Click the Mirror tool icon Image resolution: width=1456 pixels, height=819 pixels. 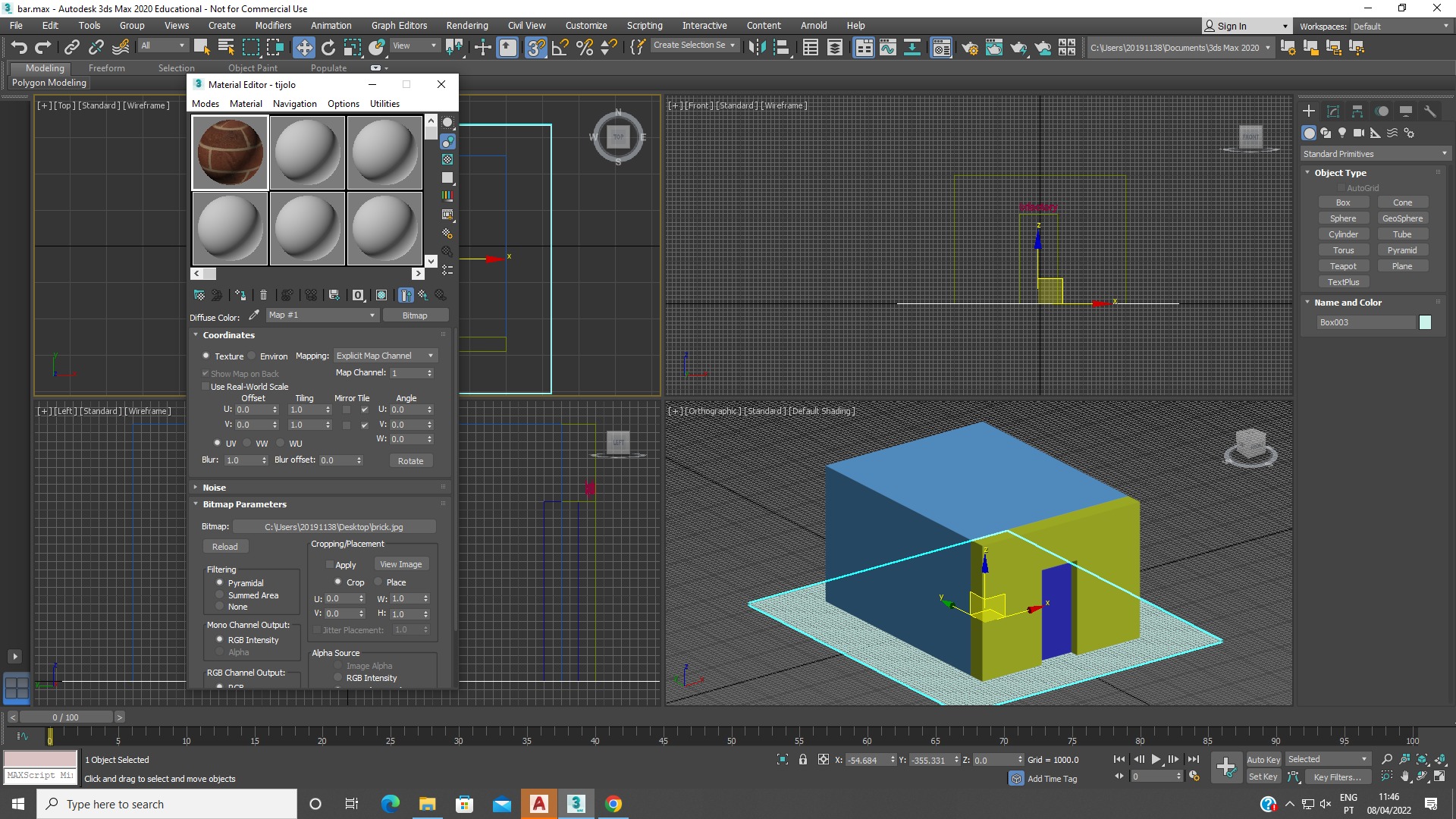coord(757,47)
